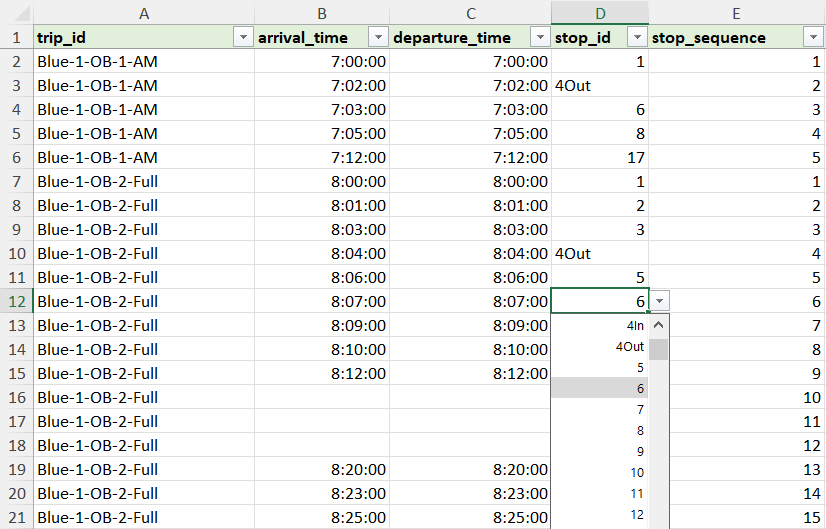Select column E by its header

point(736,12)
